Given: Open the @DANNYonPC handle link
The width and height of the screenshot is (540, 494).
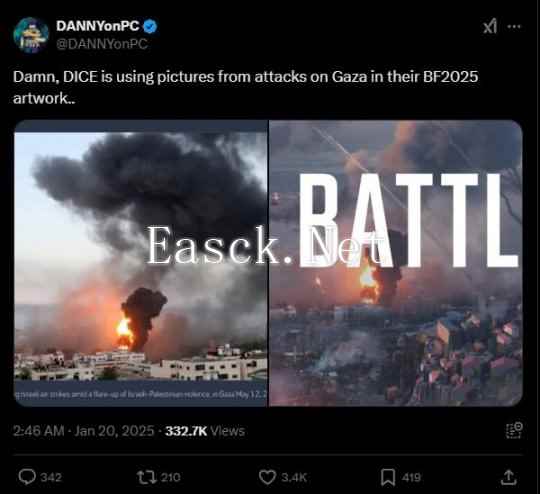Looking at the screenshot, I should tap(102, 44).
